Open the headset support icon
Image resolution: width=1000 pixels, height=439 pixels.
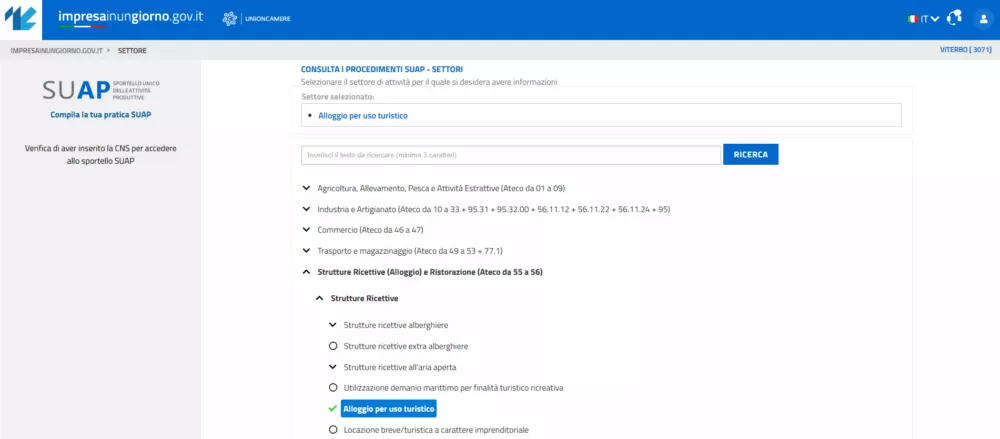pyautogui.click(x=954, y=19)
